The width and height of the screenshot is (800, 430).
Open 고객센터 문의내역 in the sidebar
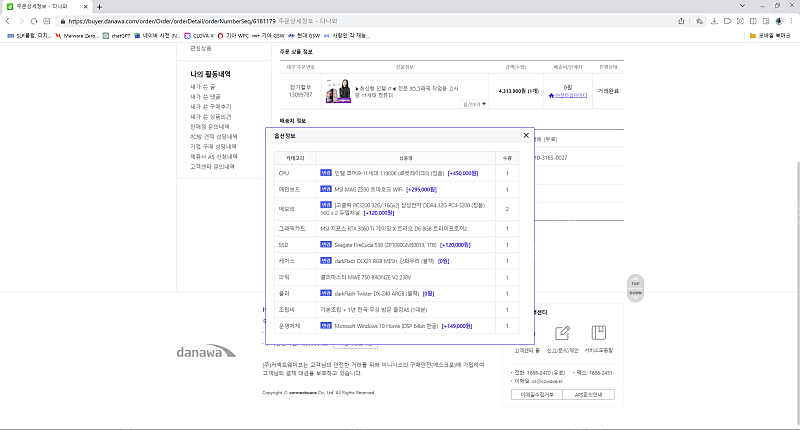click(x=212, y=167)
